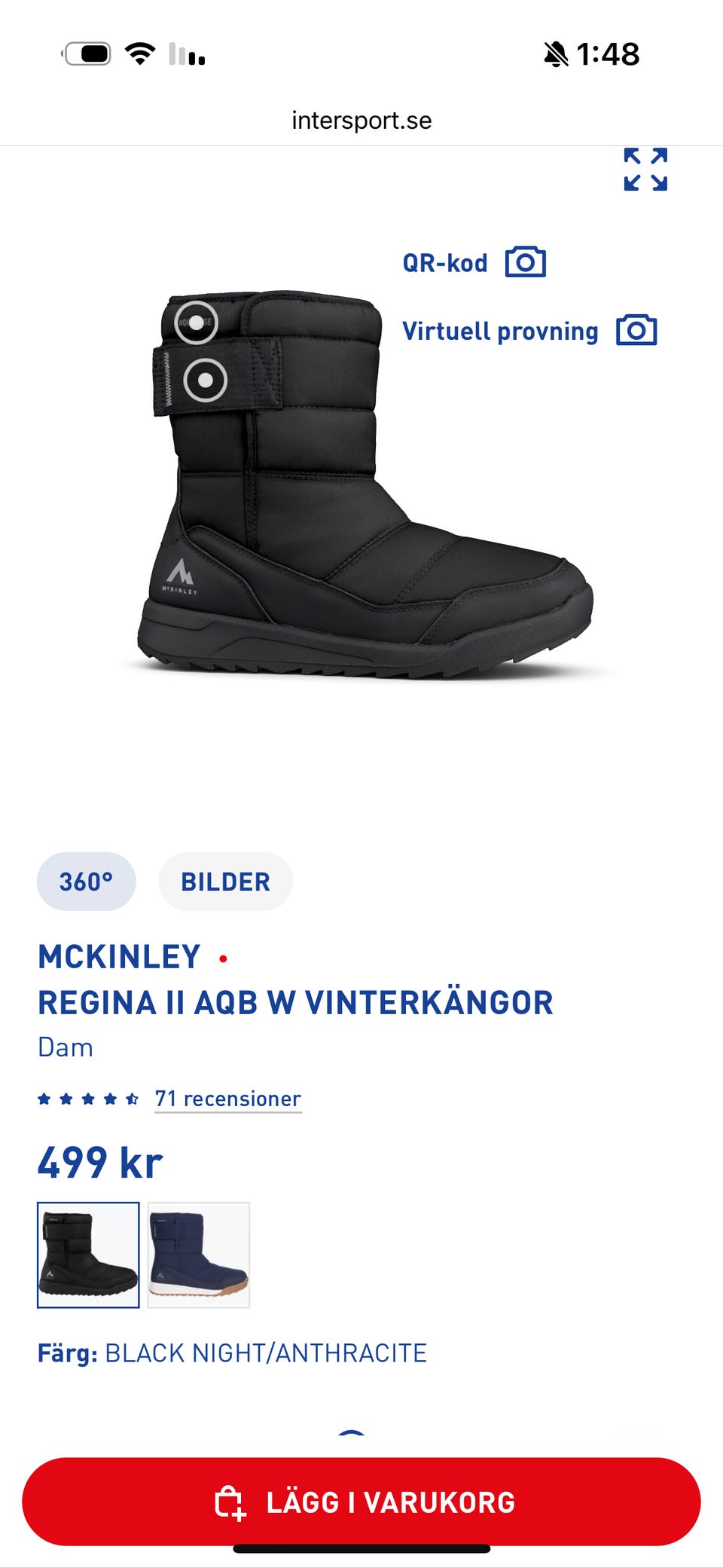Open fullscreen view with expand arrows icon
Viewport: 723px width, 1568px height.
[x=645, y=170]
